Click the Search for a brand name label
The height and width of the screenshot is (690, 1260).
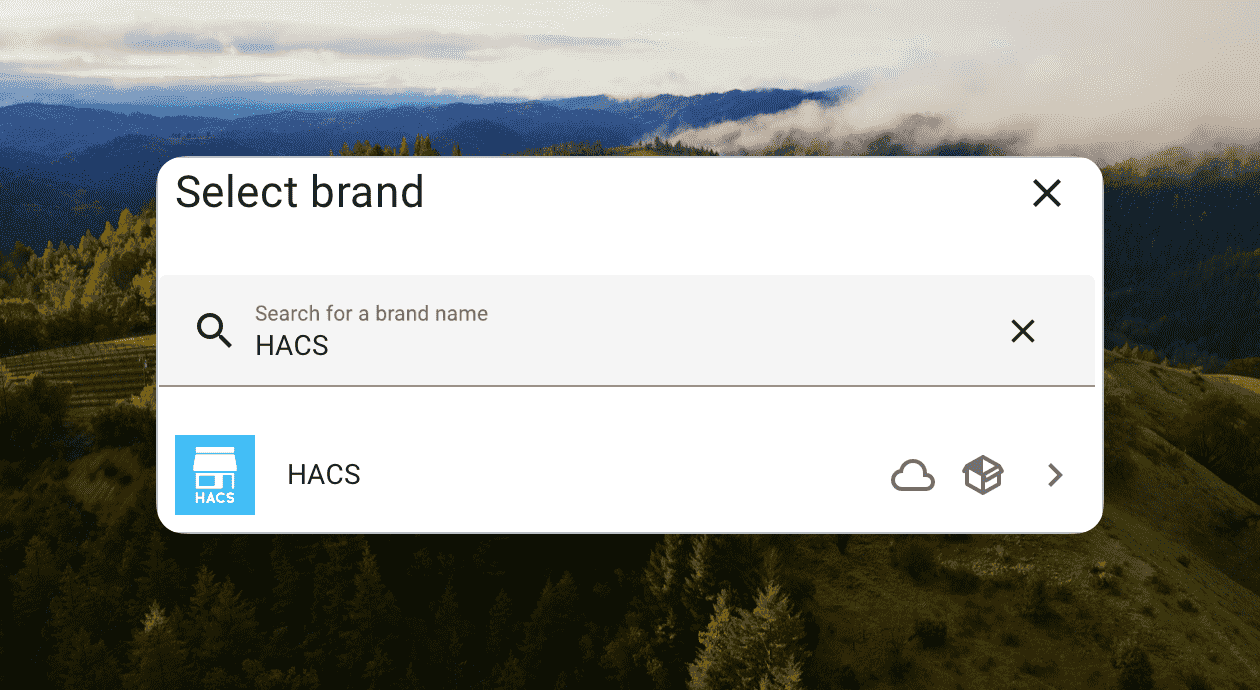(x=371, y=314)
